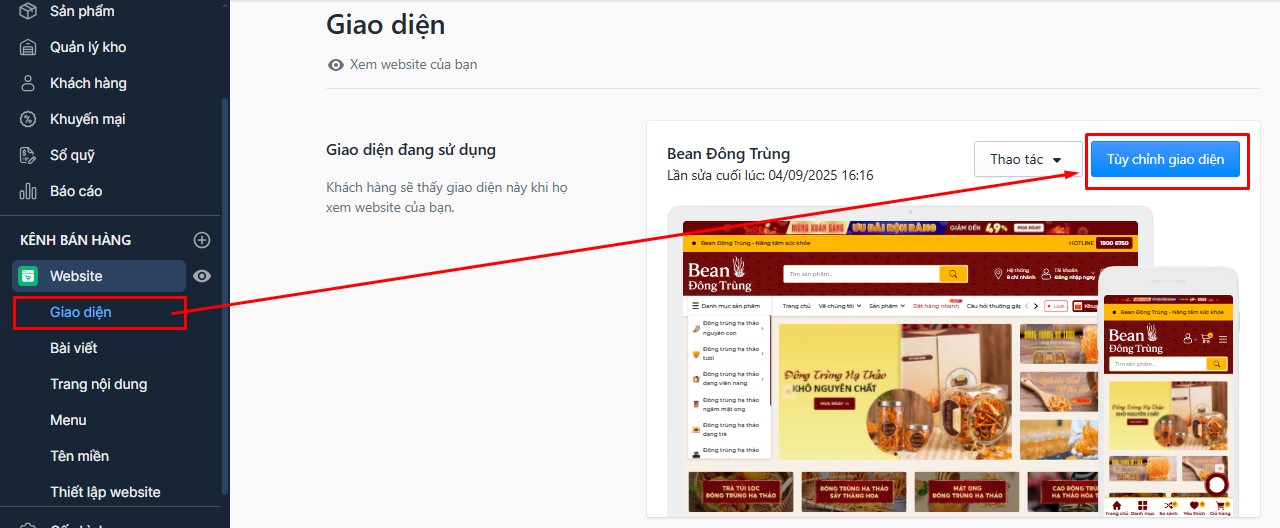
Task: Click Lần sửa cuối lúc timestamp text
Action: tap(770, 176)
